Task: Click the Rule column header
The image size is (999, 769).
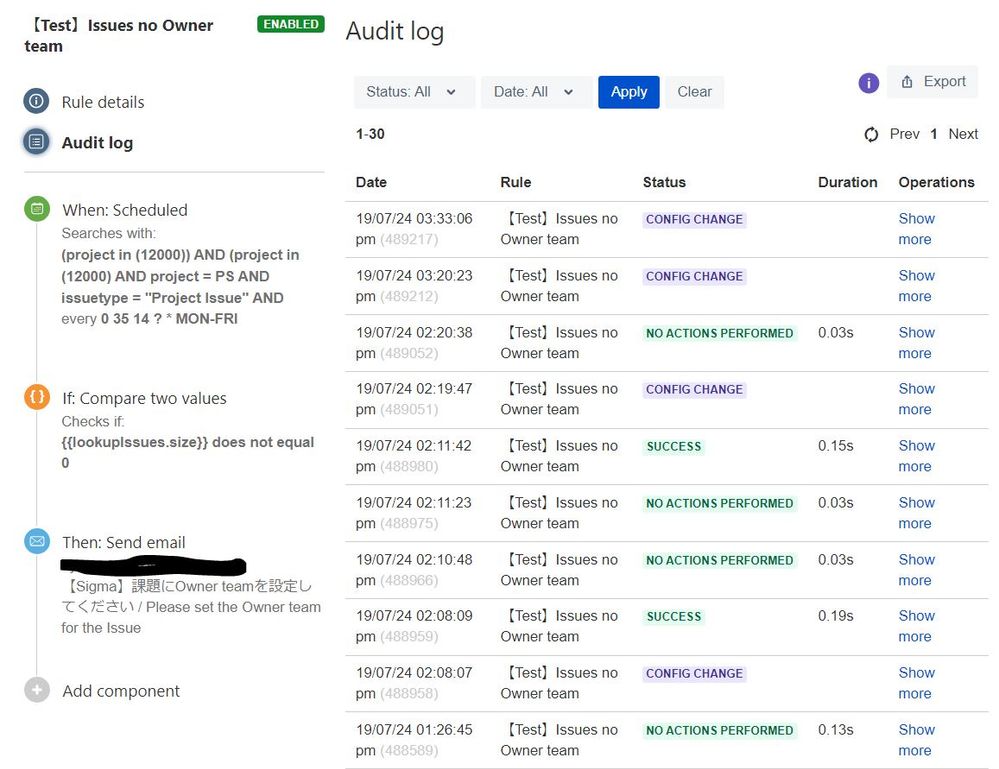Action: [x=515, y=182]
